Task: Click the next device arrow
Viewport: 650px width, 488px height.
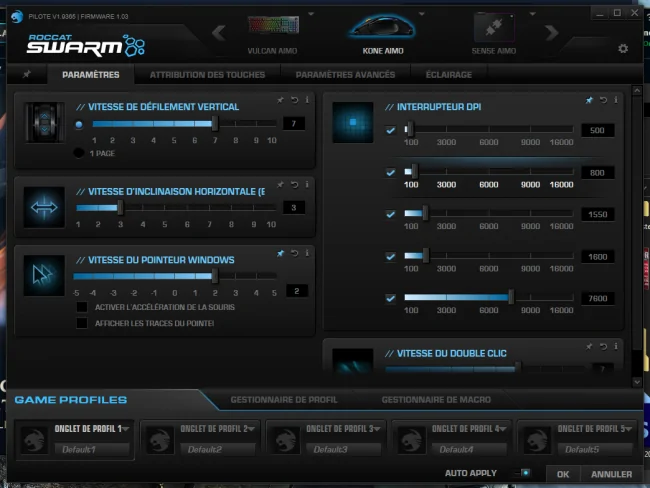Action: [551, 32]
